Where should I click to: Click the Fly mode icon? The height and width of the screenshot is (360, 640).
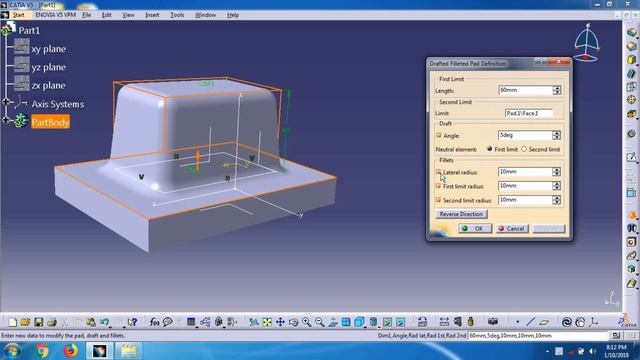[253, 322]
